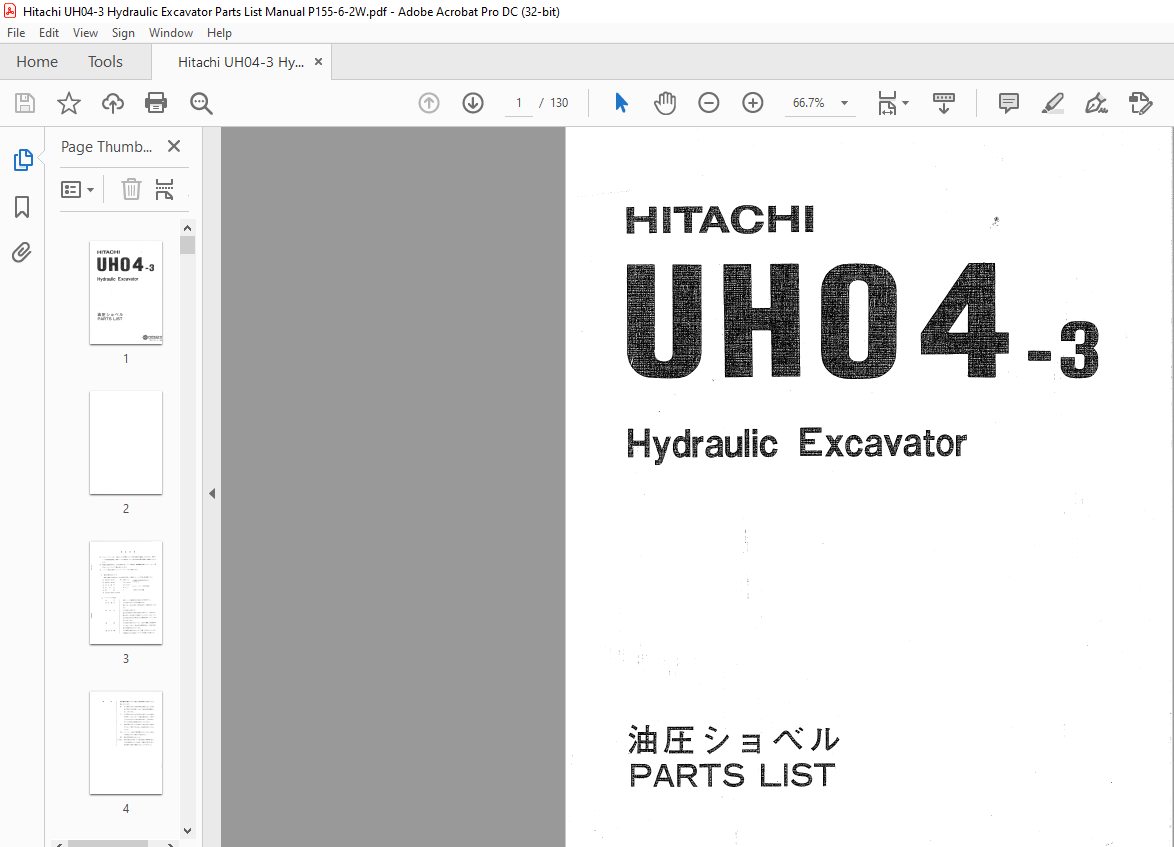This screenshot has width=1174, height=847.
Task: Zoom out with the minus button
Action: pos(708,103)
